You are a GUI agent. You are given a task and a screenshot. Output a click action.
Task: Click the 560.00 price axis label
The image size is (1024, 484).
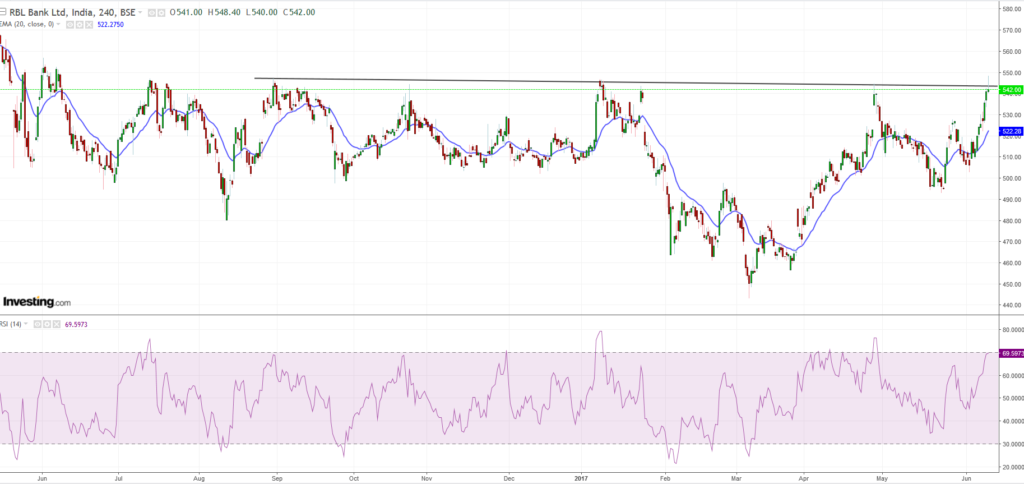click(1010, 52)
